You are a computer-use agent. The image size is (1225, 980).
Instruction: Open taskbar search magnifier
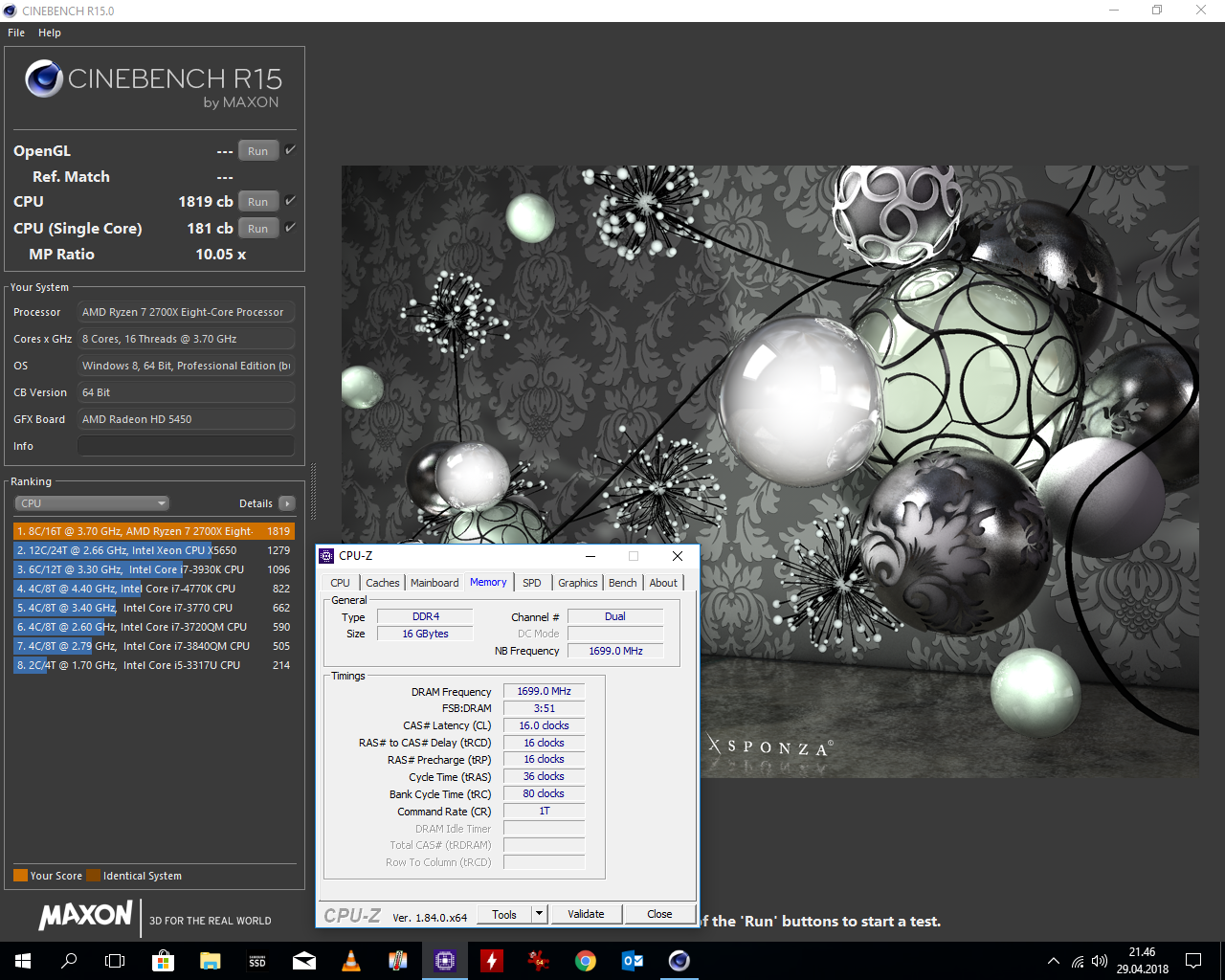pyautogui.click(x=69, y=961)
